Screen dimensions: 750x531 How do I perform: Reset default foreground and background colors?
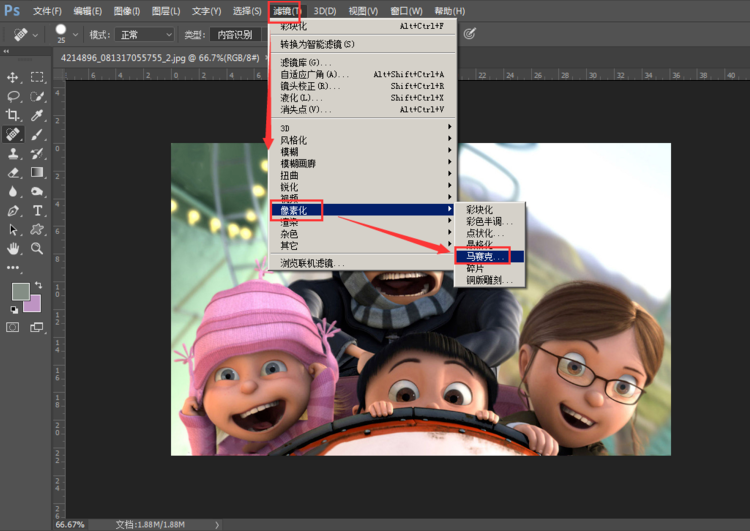point(14,310)
